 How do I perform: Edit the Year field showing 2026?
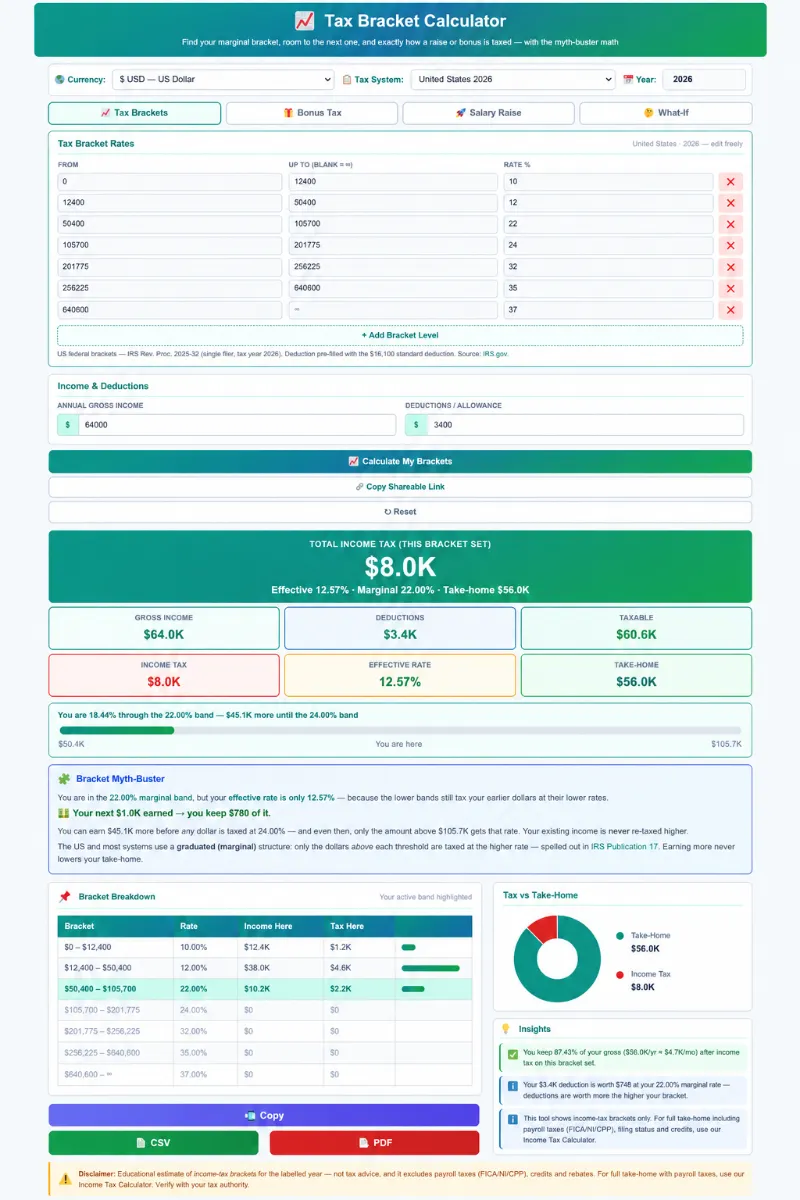(x=704, y=79)
